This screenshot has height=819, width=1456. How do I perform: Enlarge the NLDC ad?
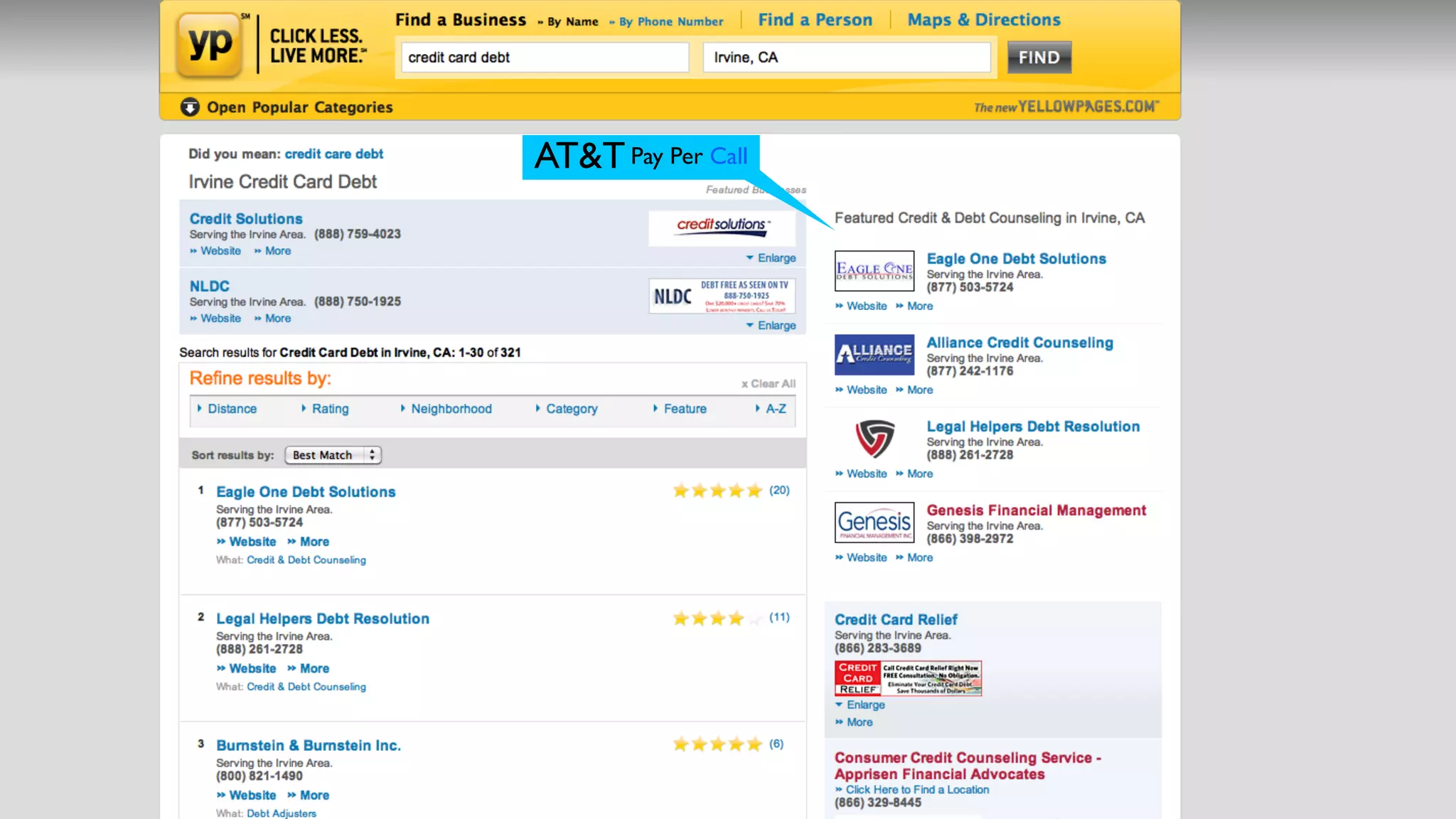(x=776, y=326)
